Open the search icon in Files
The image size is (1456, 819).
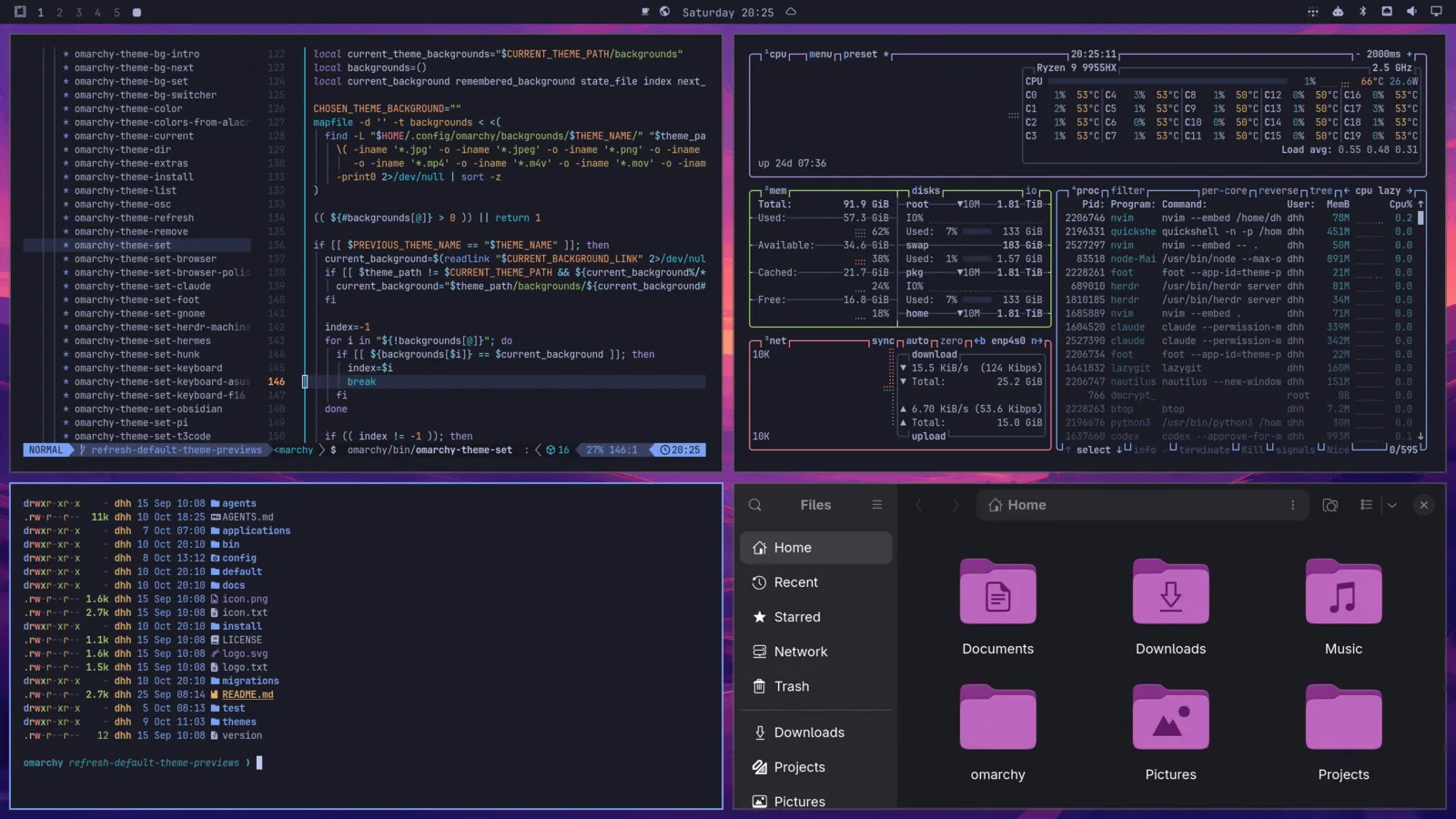point(755,505)
